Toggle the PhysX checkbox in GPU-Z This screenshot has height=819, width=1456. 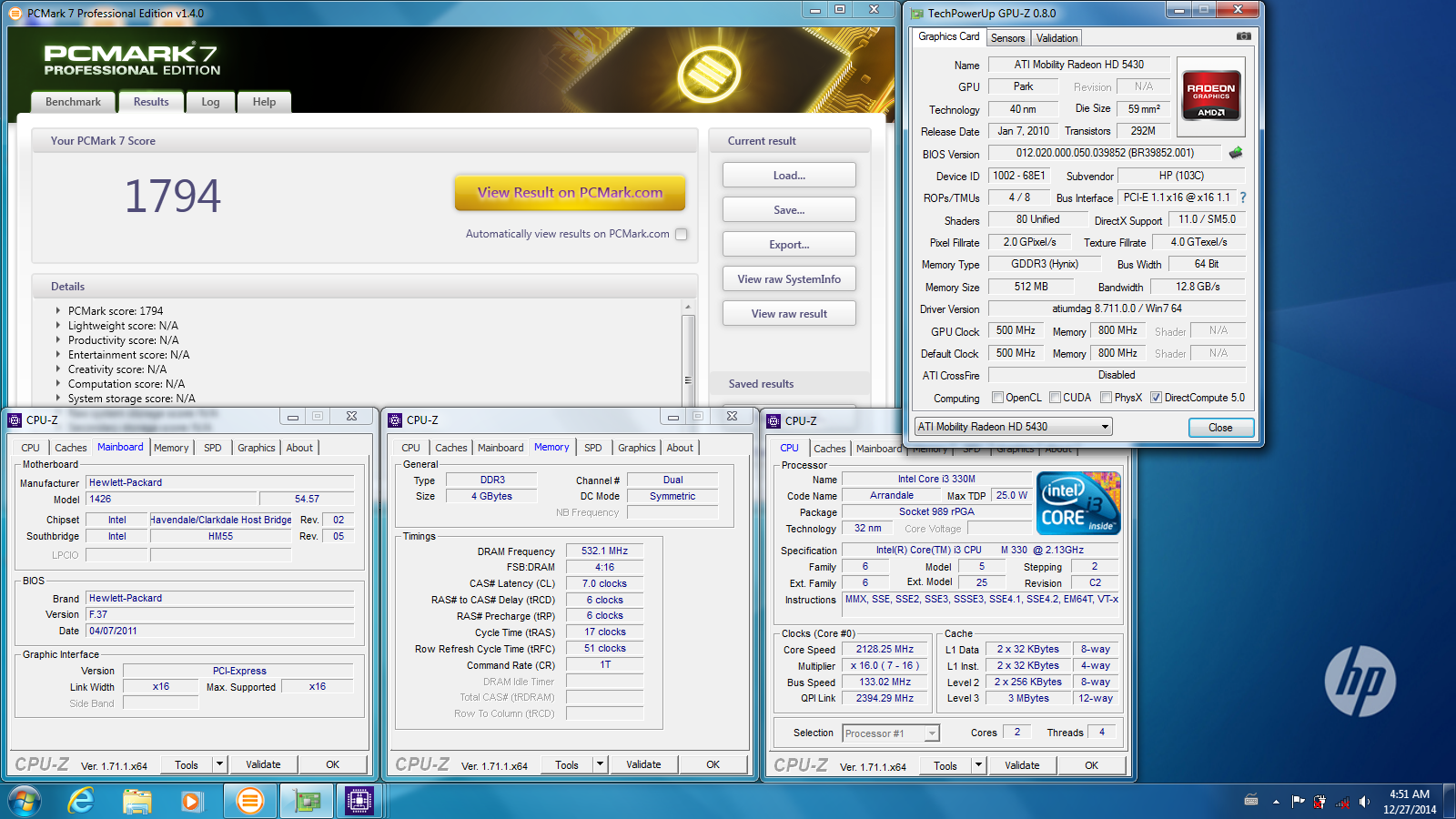[1106, 398]
